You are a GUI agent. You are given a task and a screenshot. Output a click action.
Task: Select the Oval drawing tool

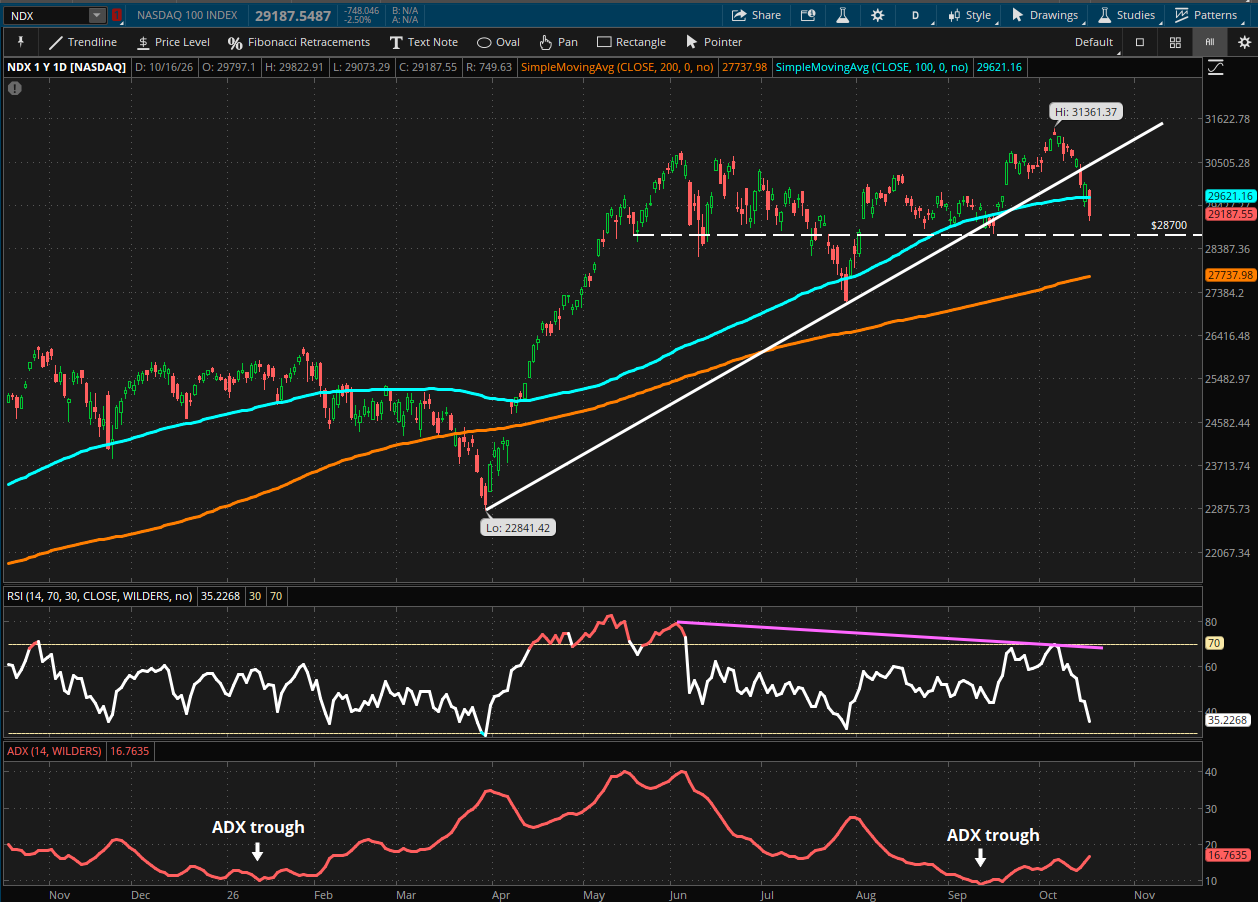click(x=498, y=42)
